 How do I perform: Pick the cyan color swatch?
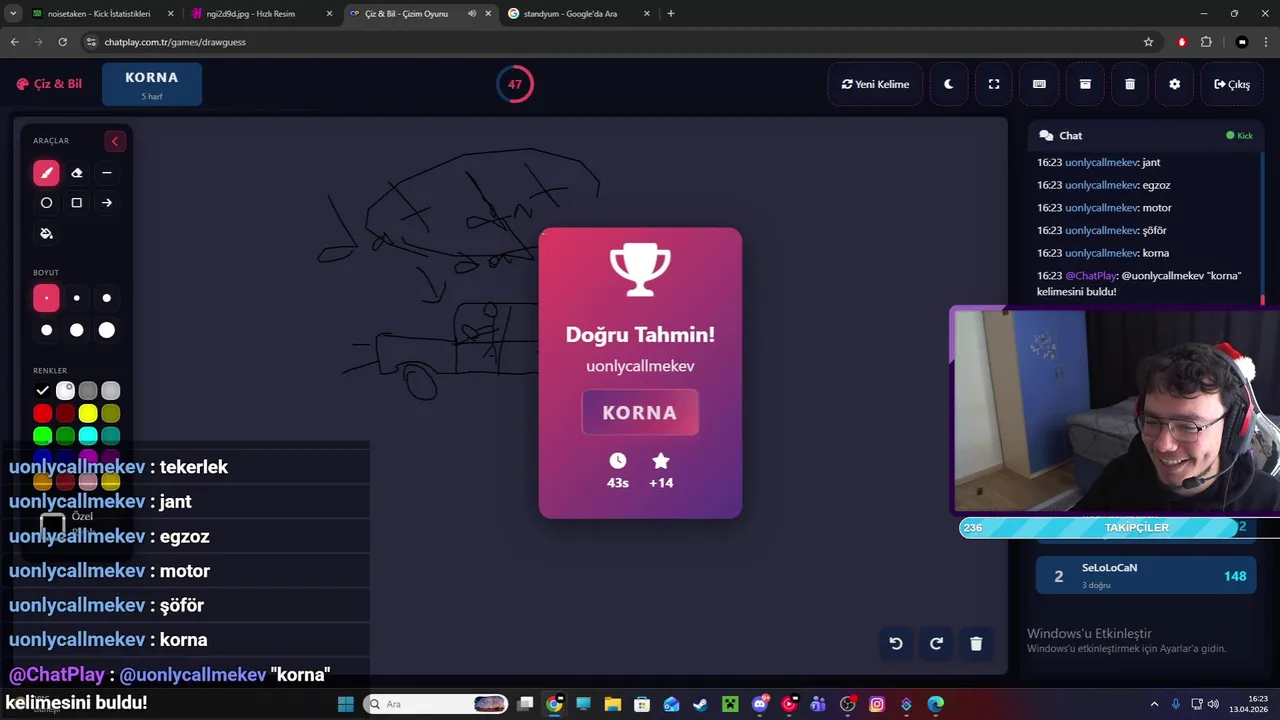[88, 436]
